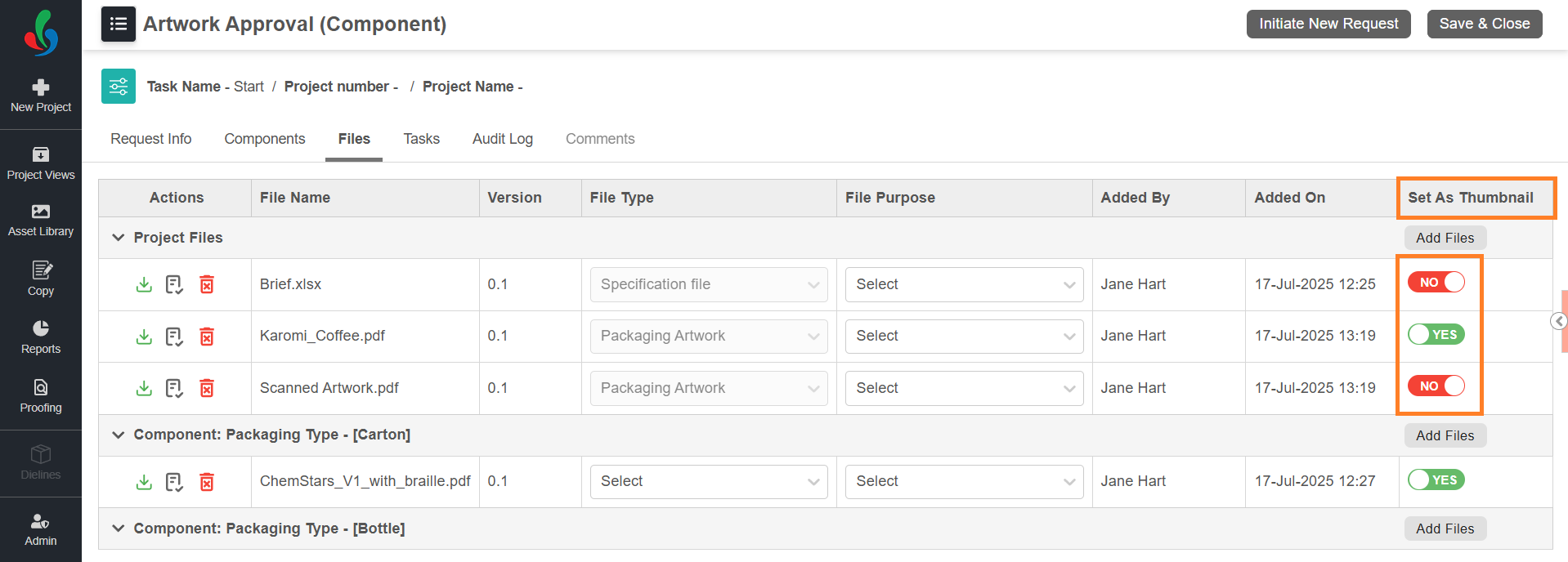The width and height of the screenshot is (1568, 562).
Task: Switch to Components tab
Action: 265,139
